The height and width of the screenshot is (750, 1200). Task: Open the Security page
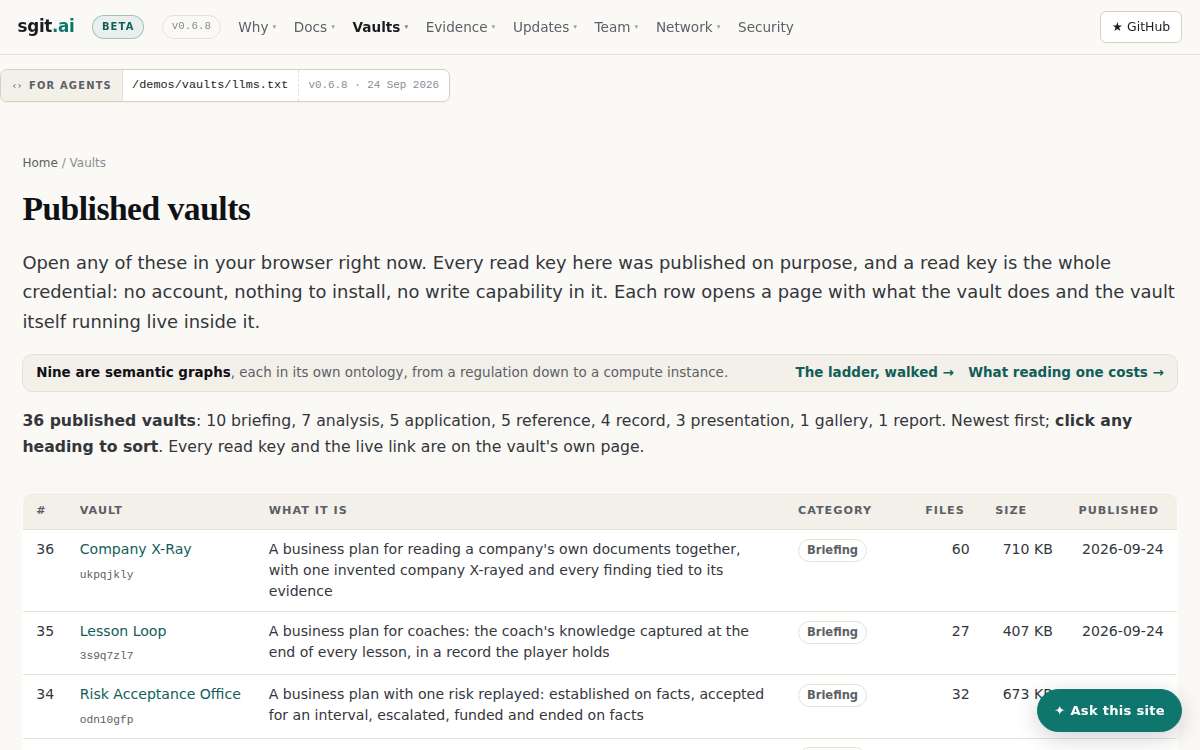point(765,27)
